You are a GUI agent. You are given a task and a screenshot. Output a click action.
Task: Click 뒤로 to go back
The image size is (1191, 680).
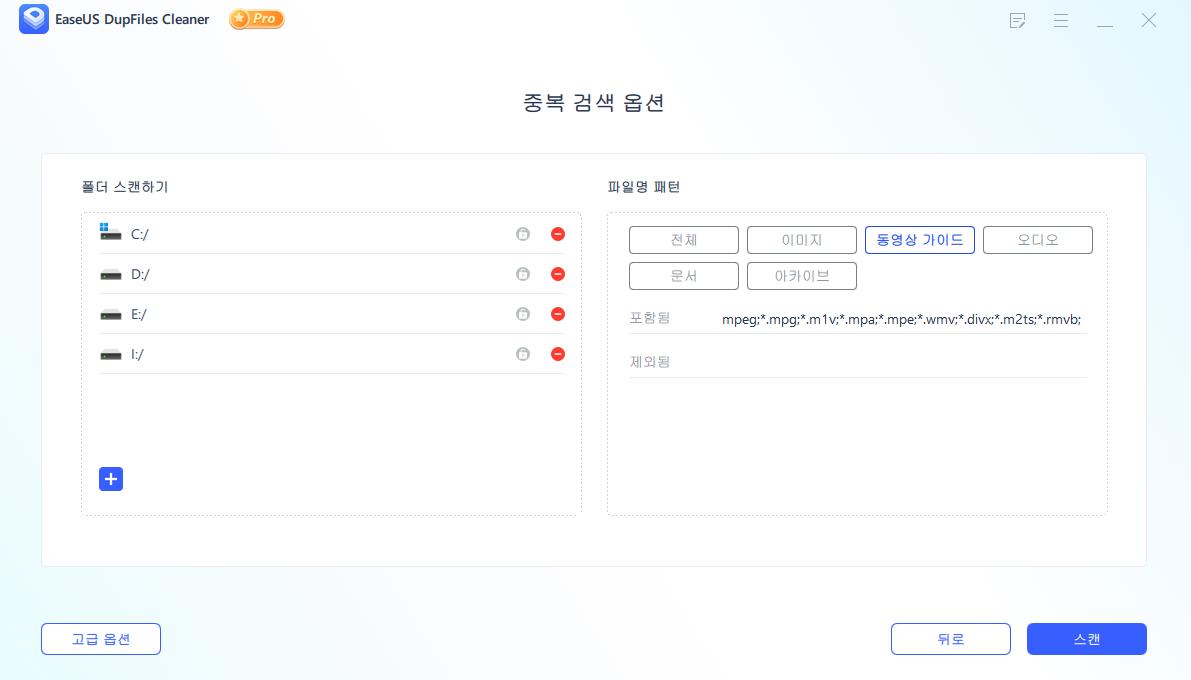[951, 639]
